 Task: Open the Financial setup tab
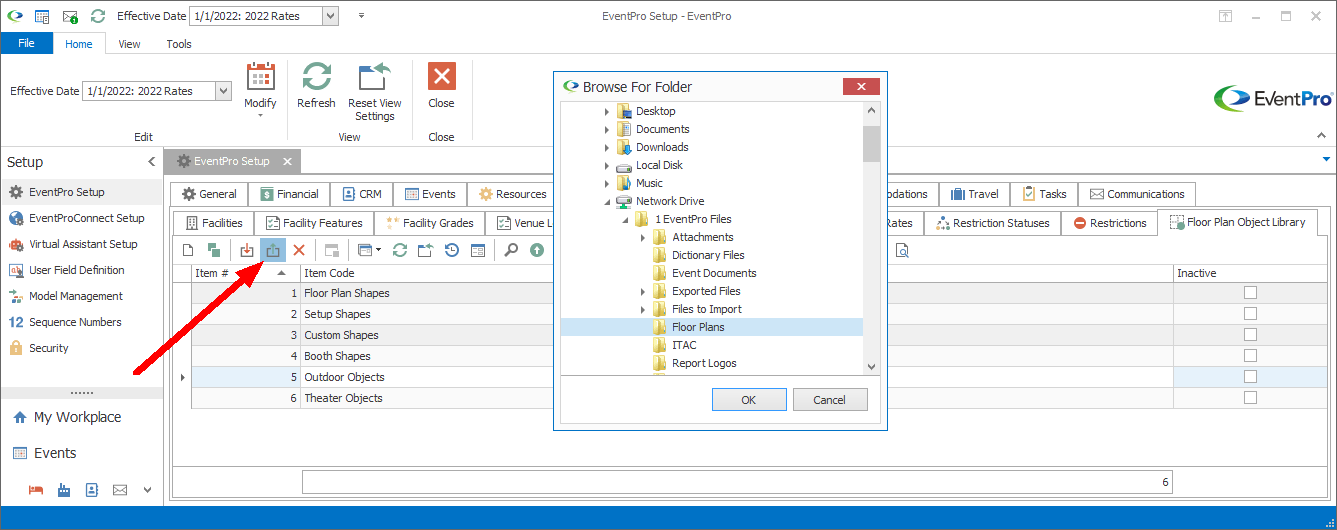click(290, 194)
